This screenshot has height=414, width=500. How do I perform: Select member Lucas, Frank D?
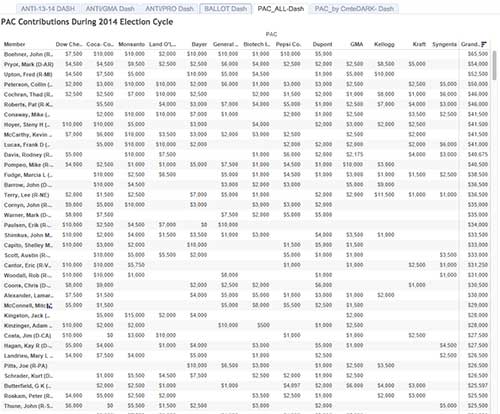pos(27,145)
